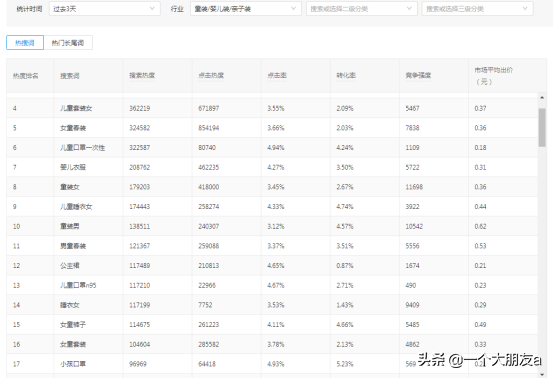Image resolution: width=553 pixels, height=378 pixels.
Task: Select the search term 儿童口罩n95
Action: [x=78, y=285]
